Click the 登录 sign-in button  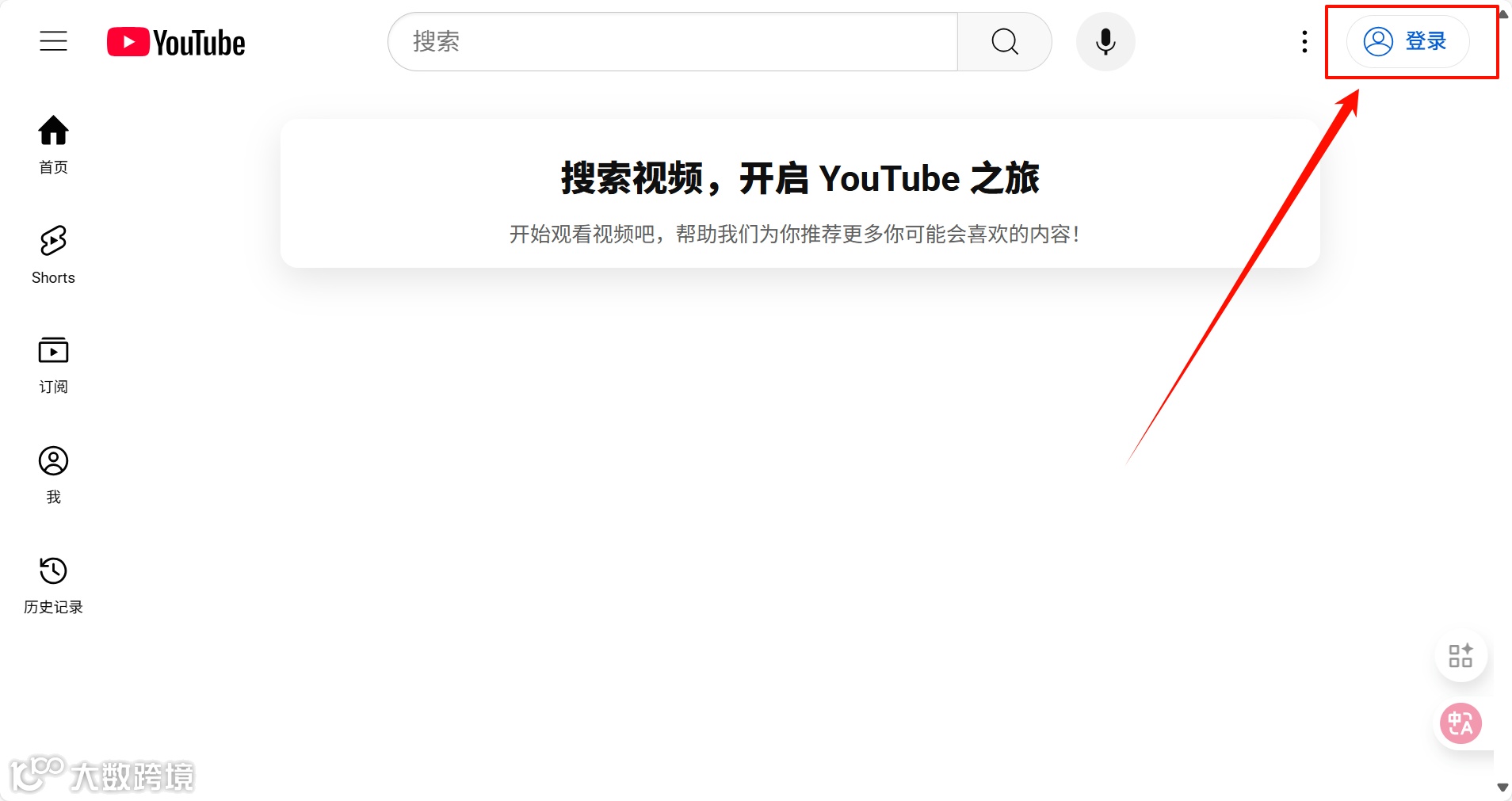(1408, 41)
